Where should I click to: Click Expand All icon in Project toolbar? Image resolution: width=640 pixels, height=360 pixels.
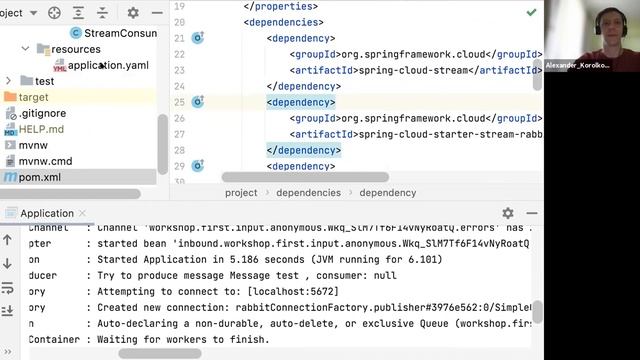click(78, 13)
